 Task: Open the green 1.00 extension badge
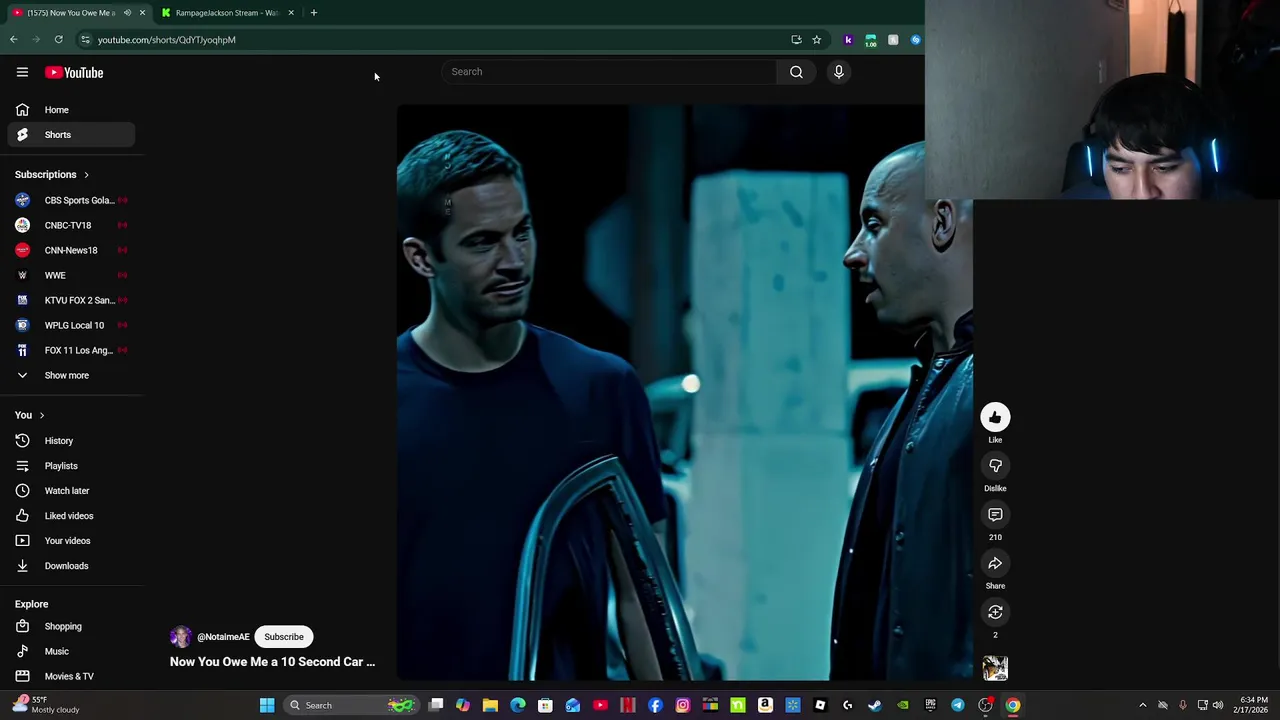coord(871,40)
